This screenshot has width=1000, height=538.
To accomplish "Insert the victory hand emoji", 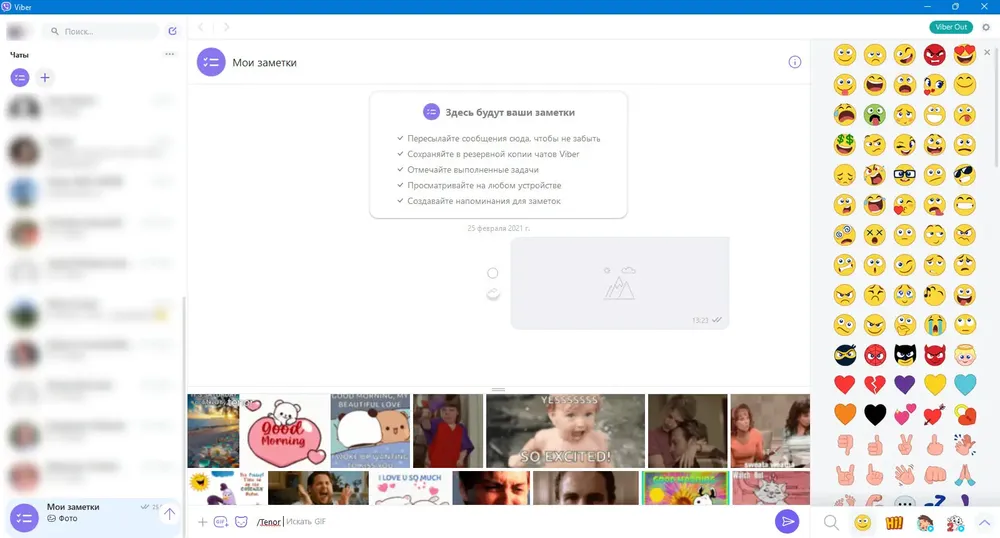I will pos(904,444).
